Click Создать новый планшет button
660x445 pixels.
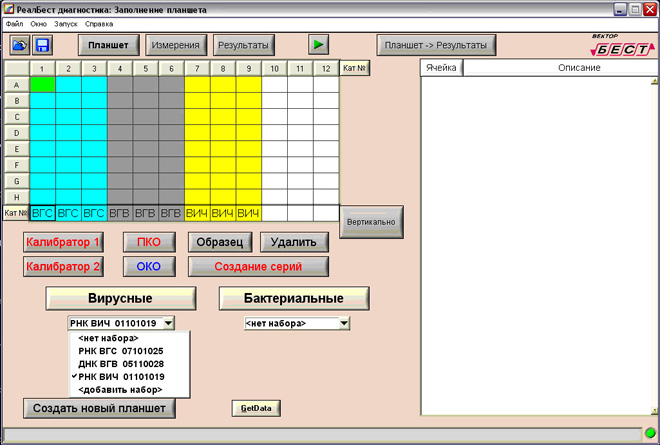click(99, 408)
